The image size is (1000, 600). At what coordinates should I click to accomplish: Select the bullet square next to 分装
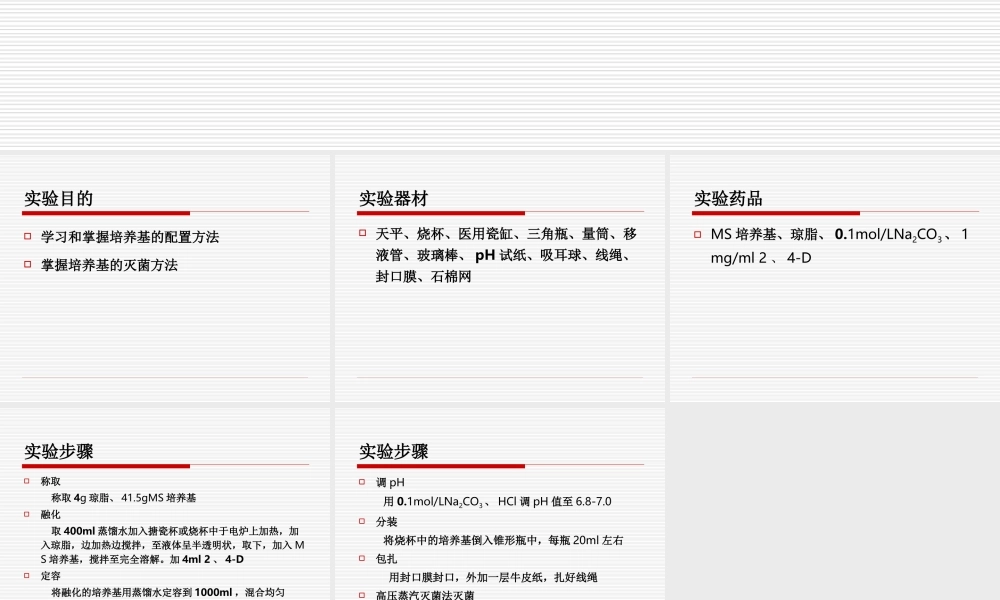coord(360,519)
